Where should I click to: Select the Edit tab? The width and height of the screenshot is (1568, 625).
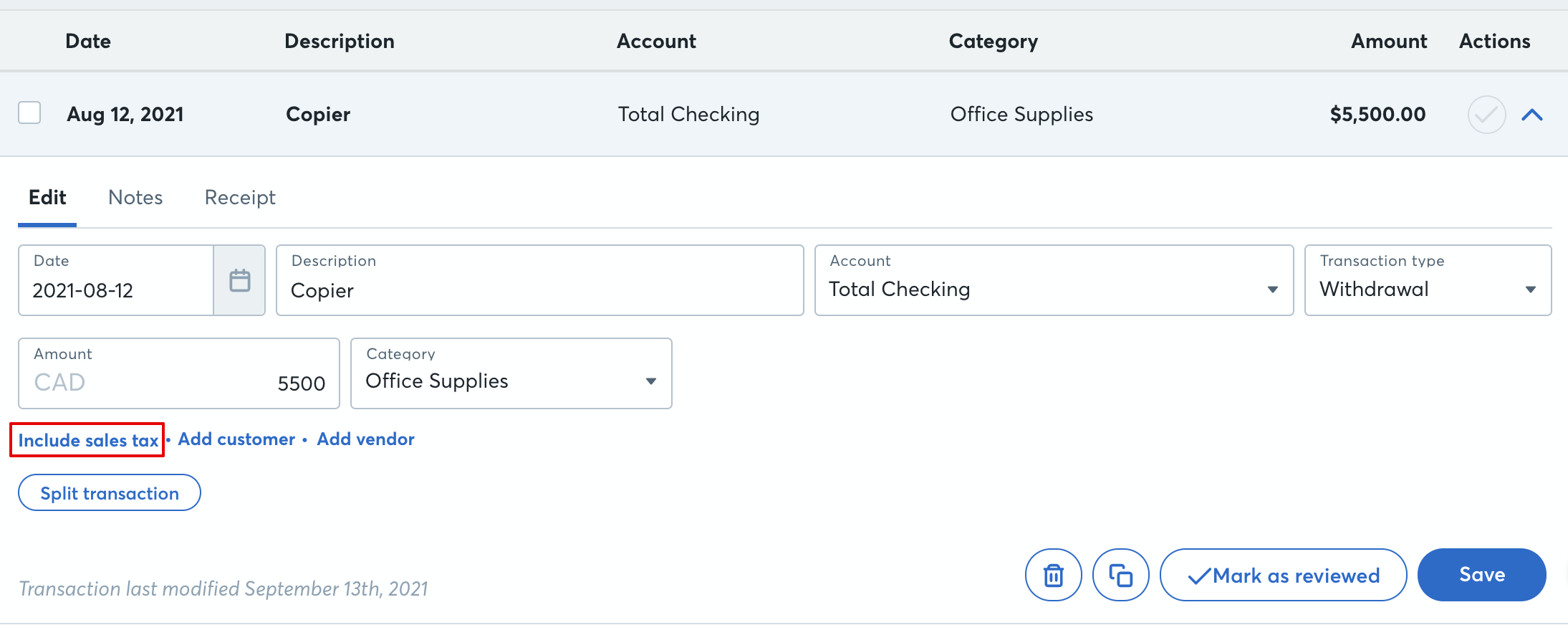point(47,198)
